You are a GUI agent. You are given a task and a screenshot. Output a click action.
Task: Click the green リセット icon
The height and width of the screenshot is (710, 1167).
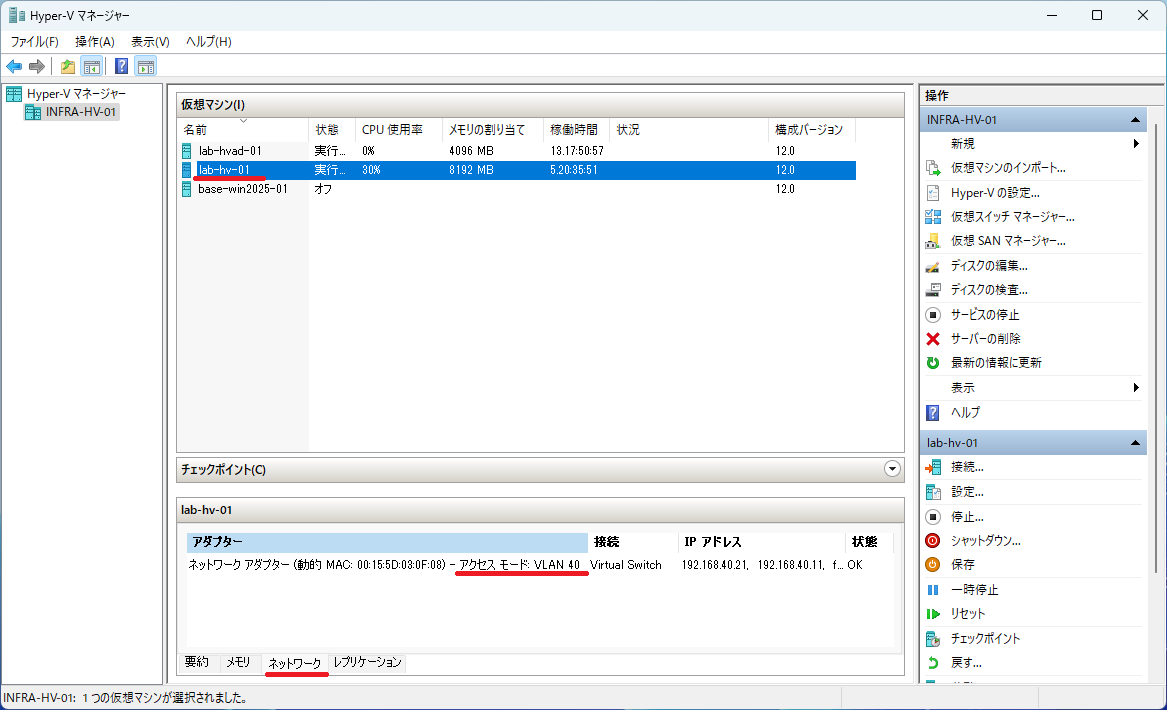click(933, 614)
